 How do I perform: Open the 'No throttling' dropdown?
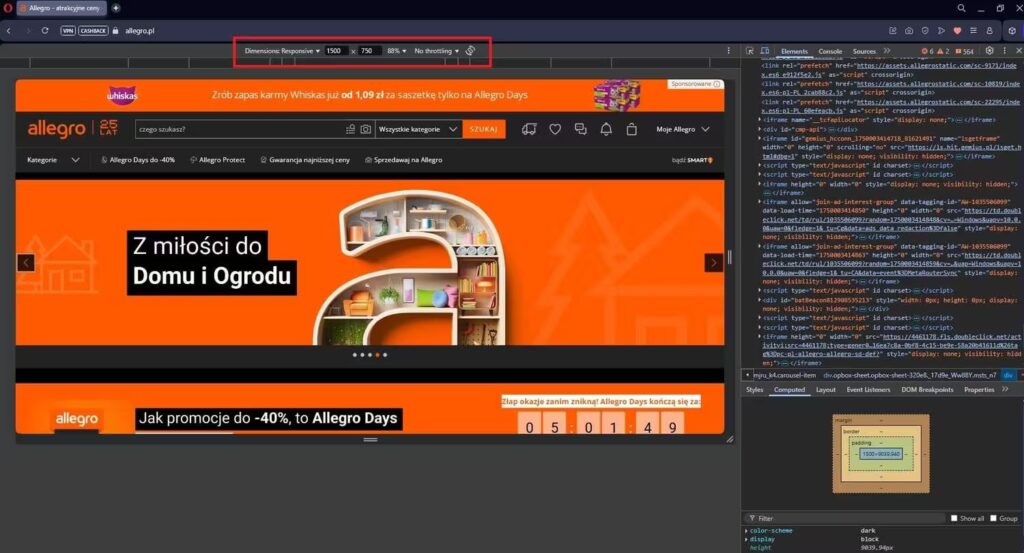[x=436, y=50]
